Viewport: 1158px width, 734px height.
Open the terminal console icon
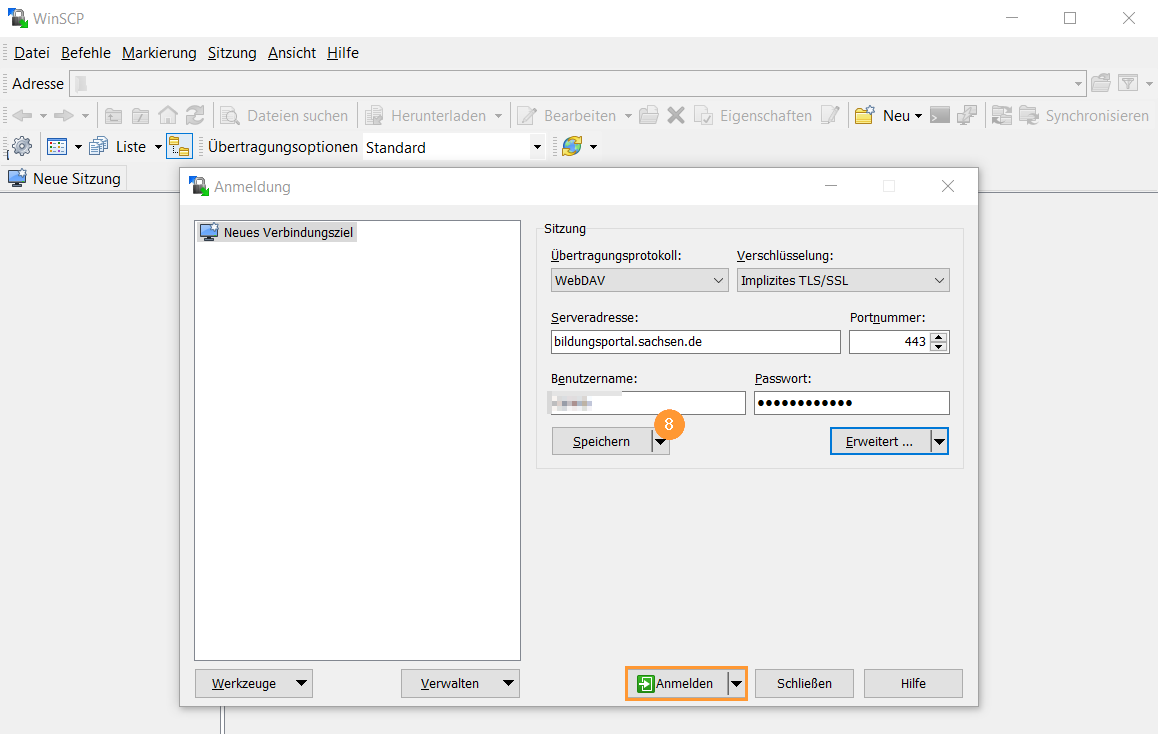coord(939,116)
